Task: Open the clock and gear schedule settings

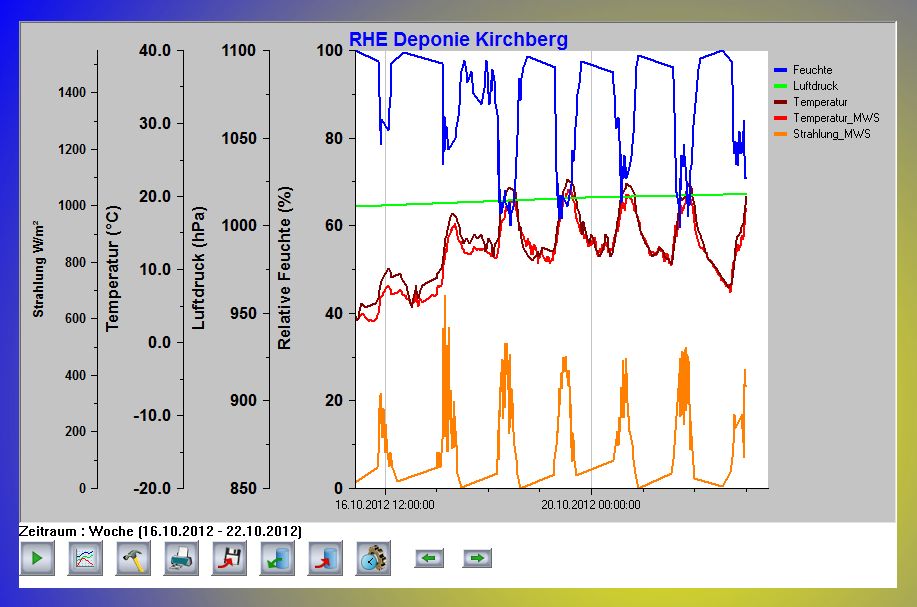Action: (373, 558)
